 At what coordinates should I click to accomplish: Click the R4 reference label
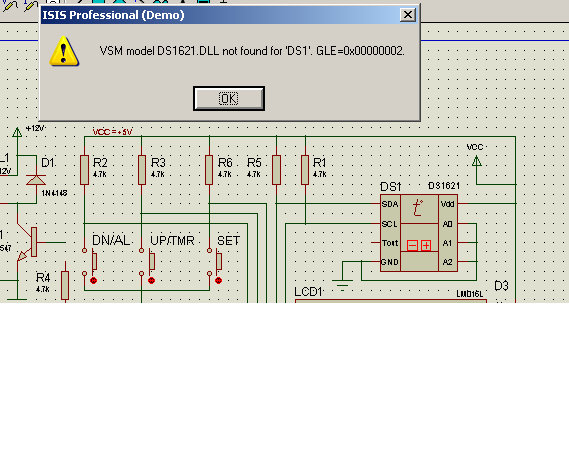click(43, 278)
